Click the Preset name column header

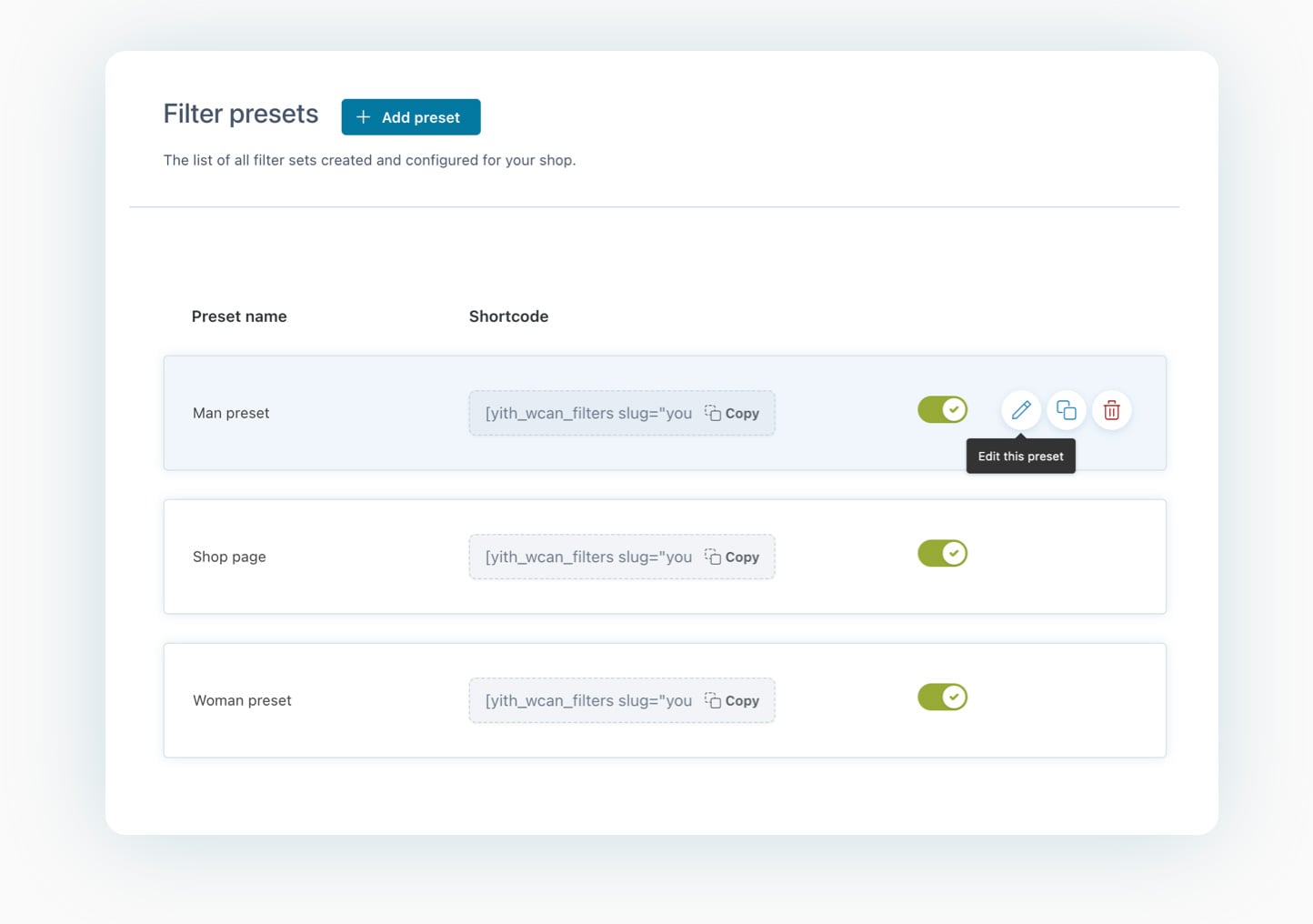coord(239,316)
